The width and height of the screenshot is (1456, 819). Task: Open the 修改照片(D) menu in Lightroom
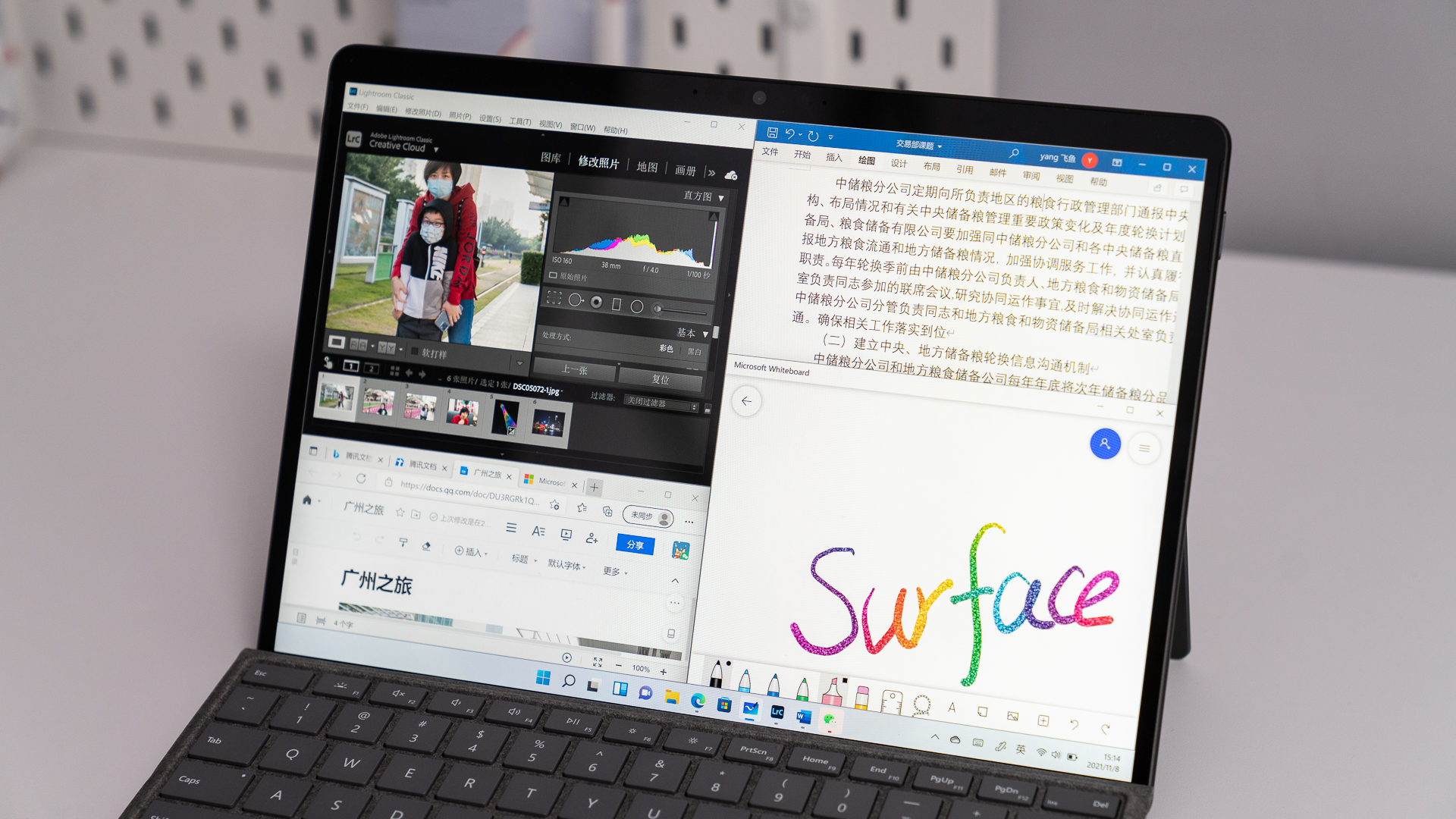pos(423,112)
